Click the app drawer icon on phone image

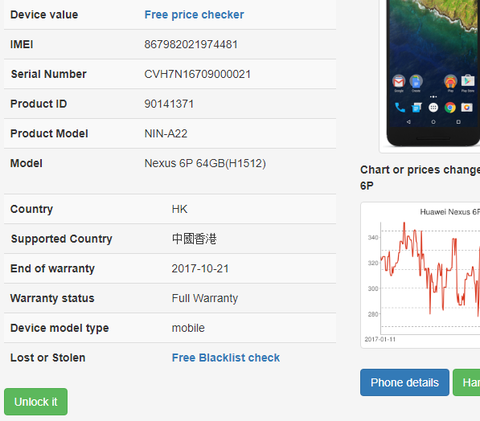click(x=433, y=107)
